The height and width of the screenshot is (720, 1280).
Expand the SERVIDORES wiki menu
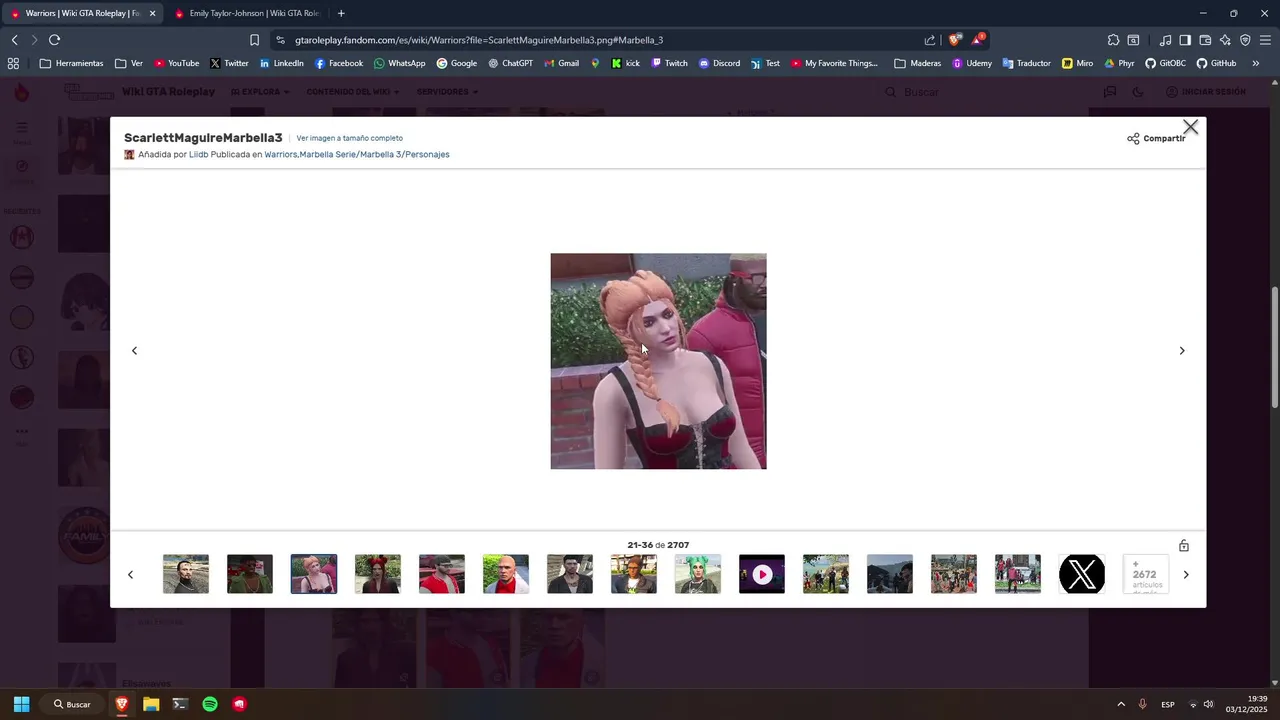(447, 92)
